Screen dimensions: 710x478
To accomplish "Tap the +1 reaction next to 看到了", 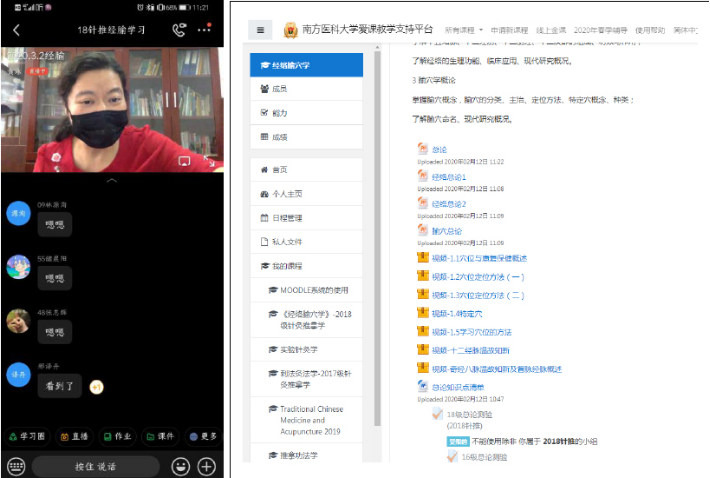I will (x=96, y=387).
